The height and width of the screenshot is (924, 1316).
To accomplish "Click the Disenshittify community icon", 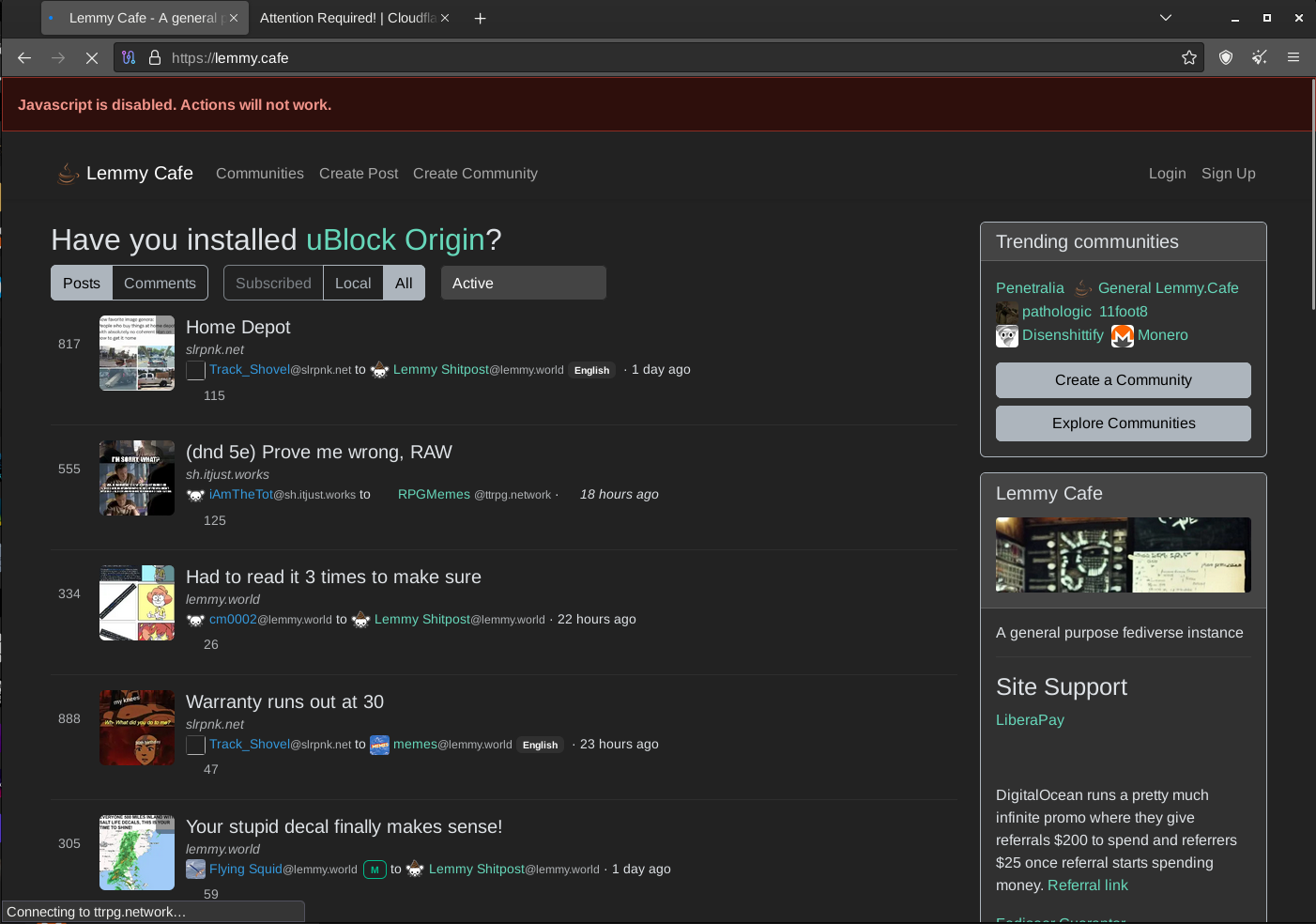I will tap(1007, 335).
